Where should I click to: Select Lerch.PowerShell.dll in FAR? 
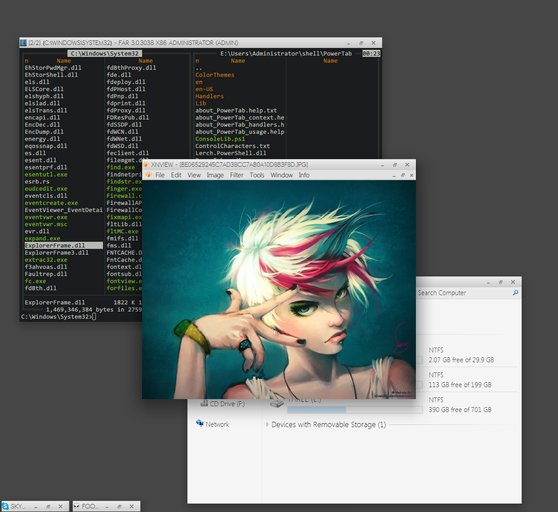tap(231, 153)
